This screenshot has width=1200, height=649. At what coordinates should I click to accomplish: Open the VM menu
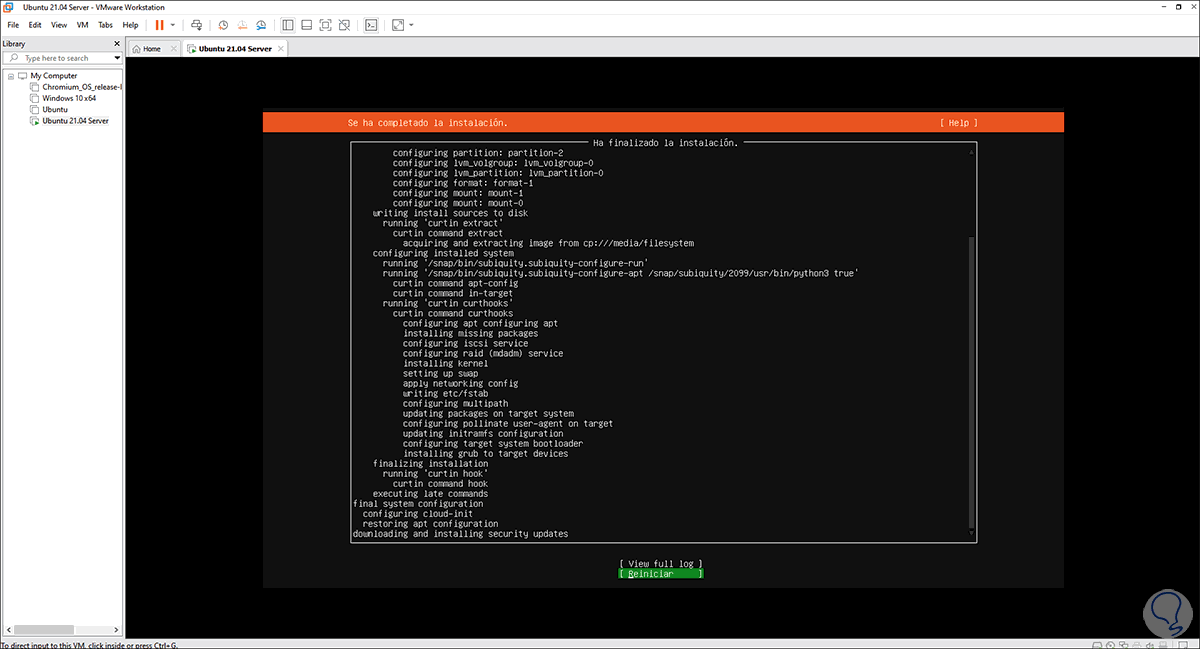[x=82, y=24]
